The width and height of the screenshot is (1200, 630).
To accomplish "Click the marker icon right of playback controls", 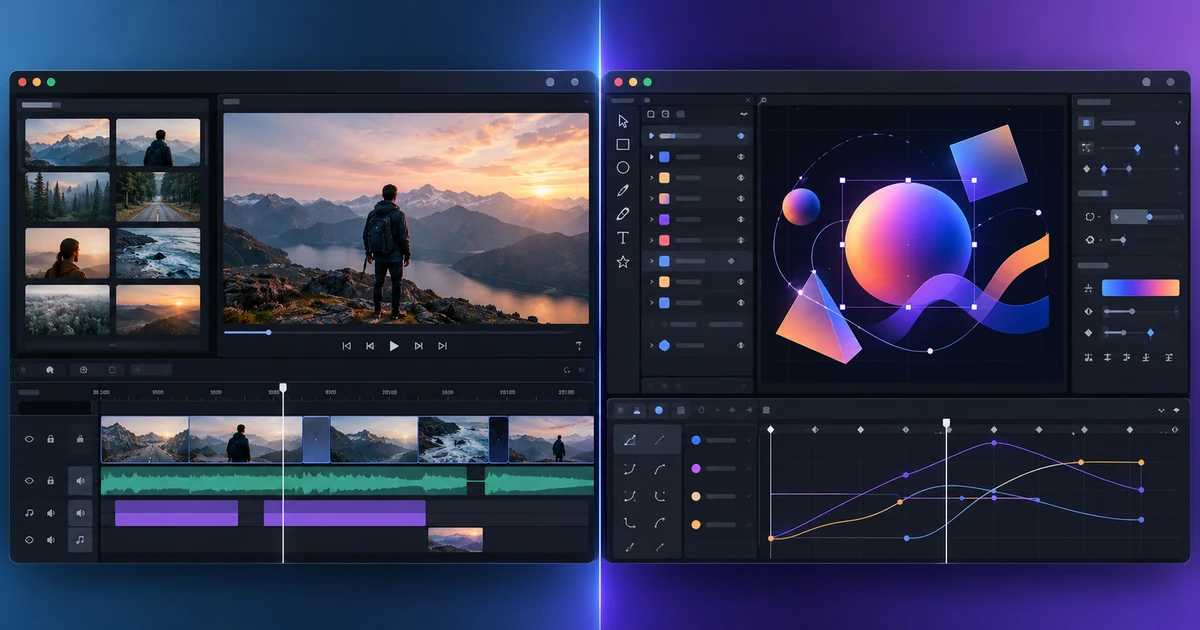I will coord(578,345).
